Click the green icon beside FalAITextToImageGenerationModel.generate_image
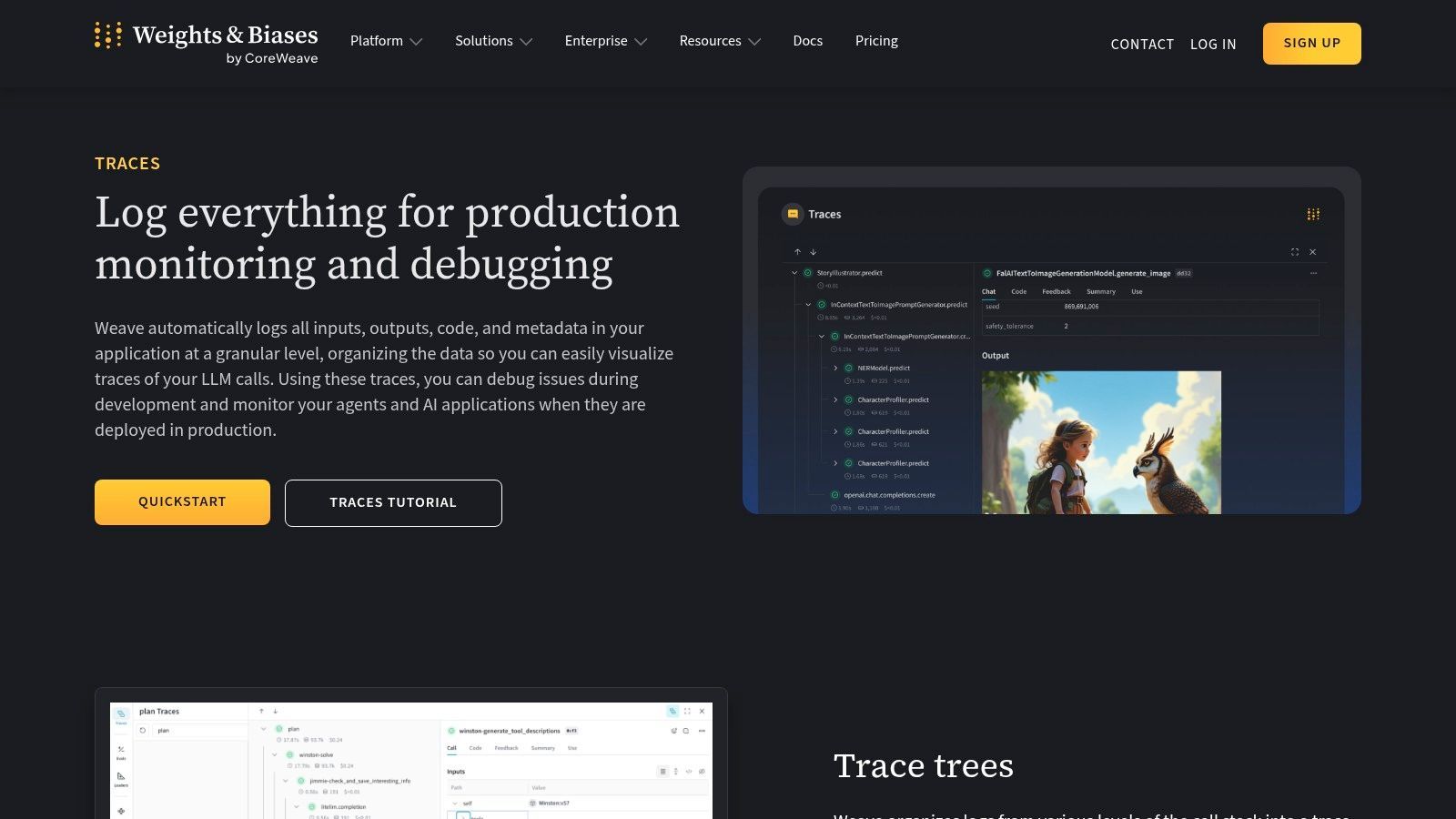The width and height of the screenshot is (1456, 819). [x=987, y=273]
